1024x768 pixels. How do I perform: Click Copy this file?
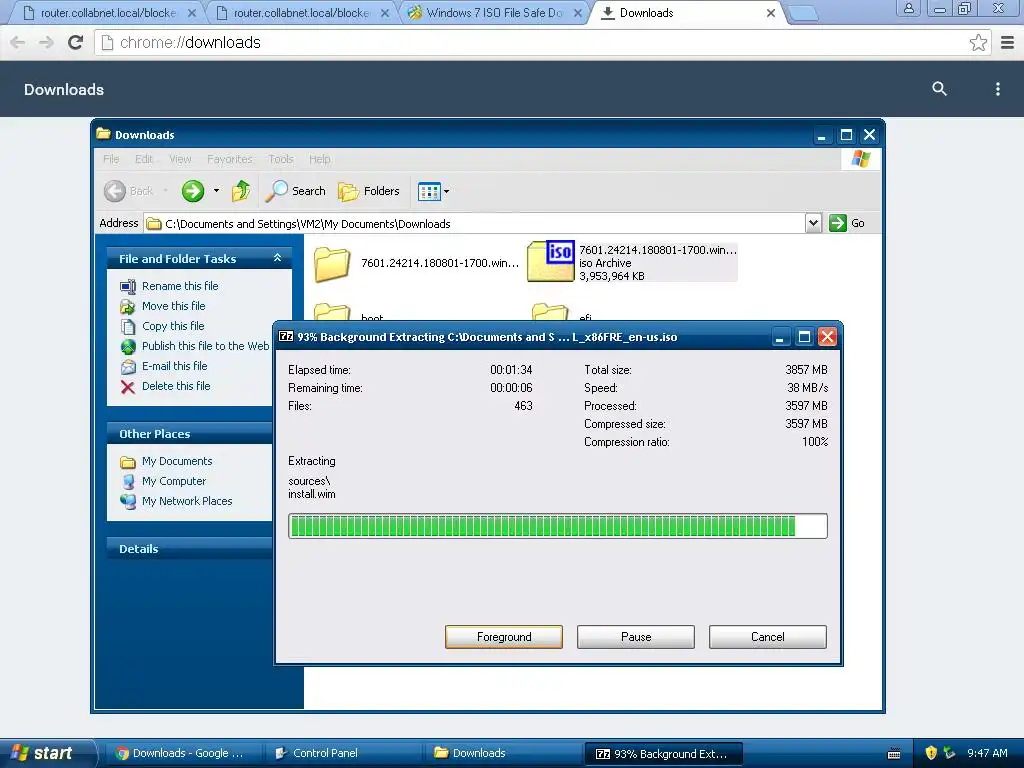coord(173,326)
